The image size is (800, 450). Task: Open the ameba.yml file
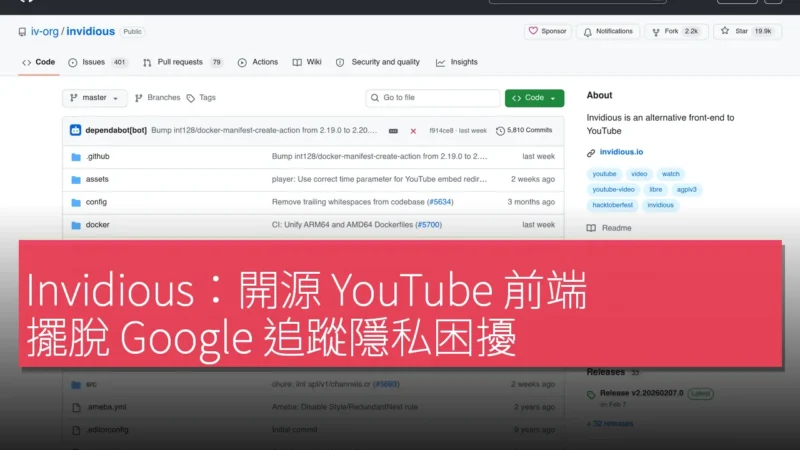[x=107, y=407]
